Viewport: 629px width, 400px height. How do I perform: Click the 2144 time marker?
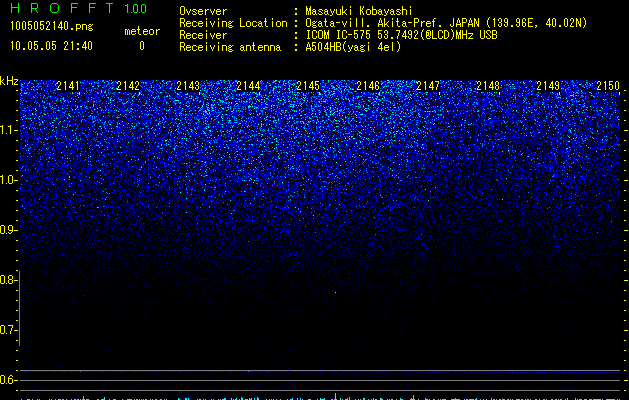pyautogui.click(x=248, y=86)
